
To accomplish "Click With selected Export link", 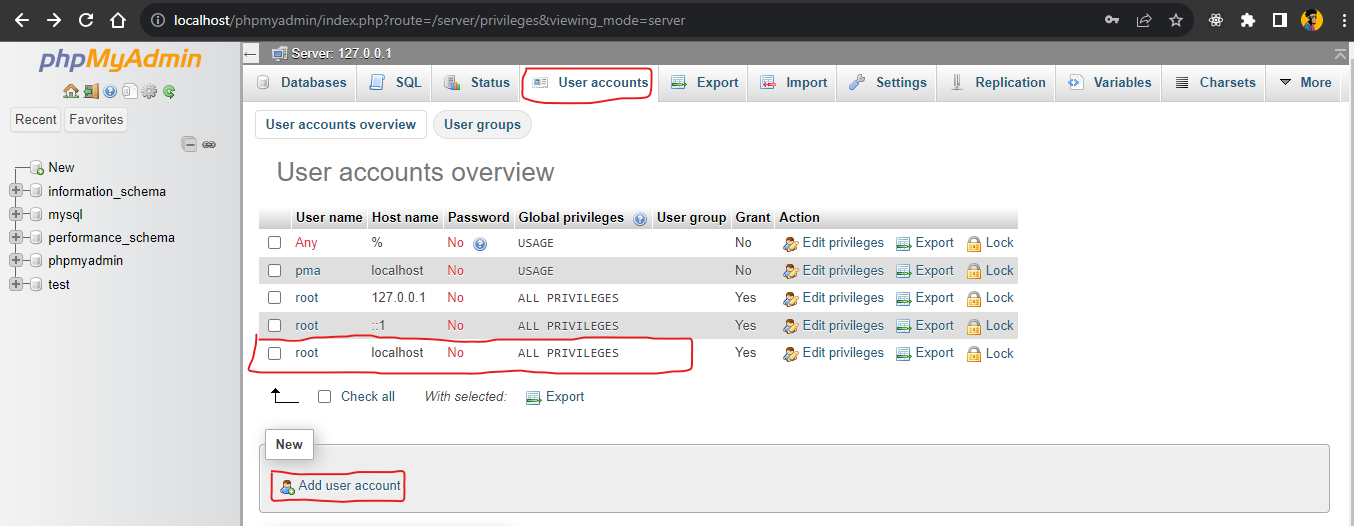I will coord(555,397).
